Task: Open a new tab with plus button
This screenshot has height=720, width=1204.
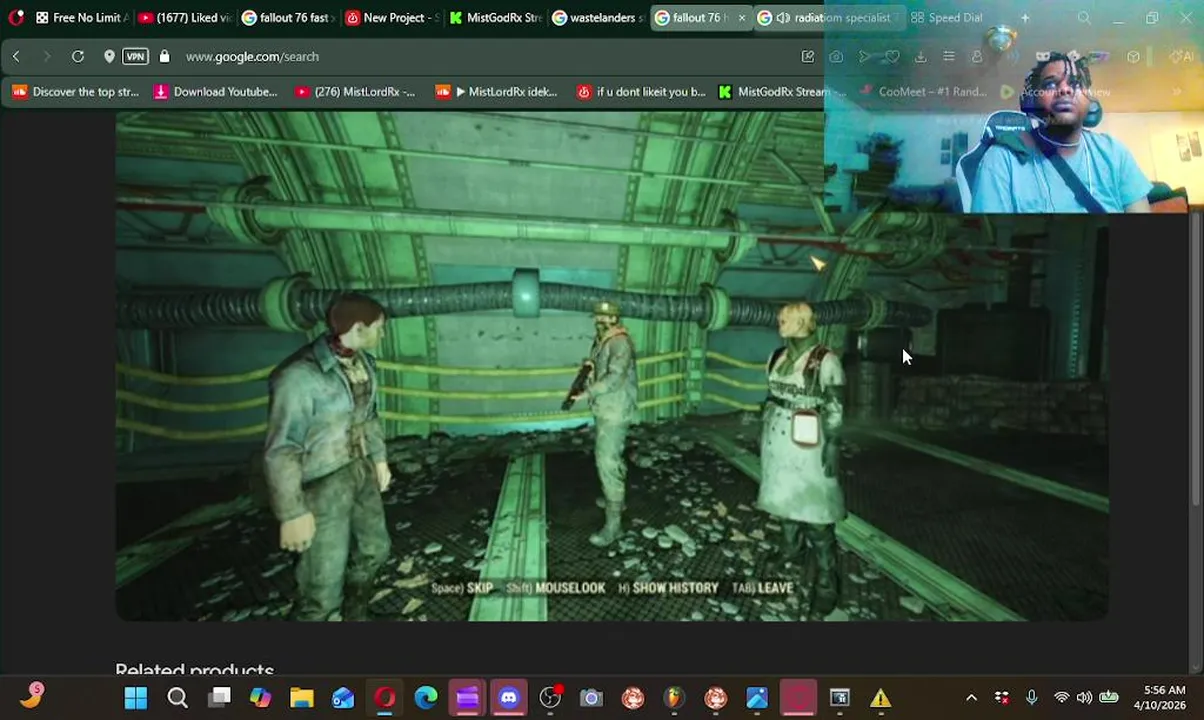Action: click(x=1025, y=17)
